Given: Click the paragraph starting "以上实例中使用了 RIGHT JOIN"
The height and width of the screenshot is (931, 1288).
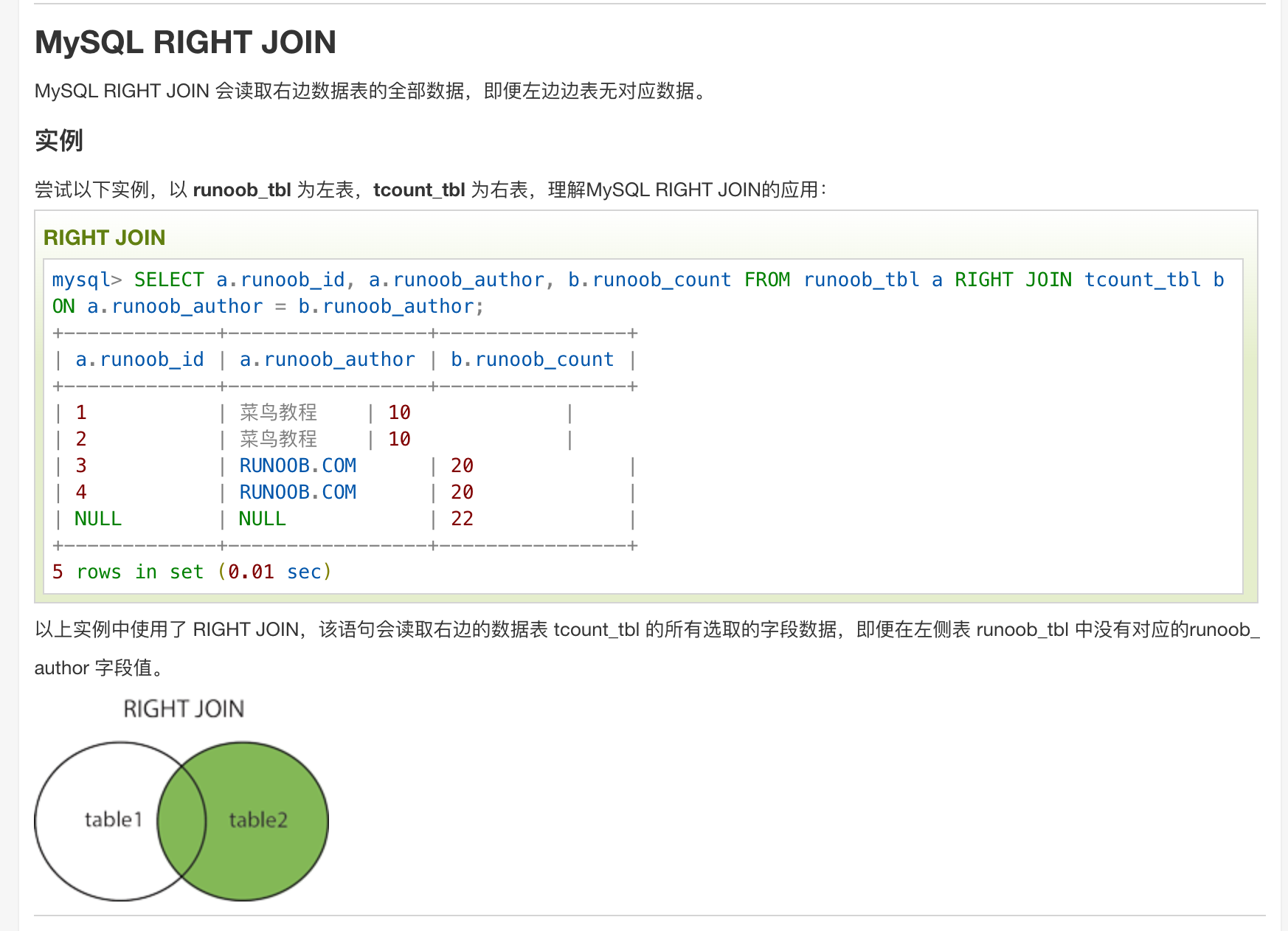Looking at the screenshot, I should pyautogui.click(x=647, y=648).
